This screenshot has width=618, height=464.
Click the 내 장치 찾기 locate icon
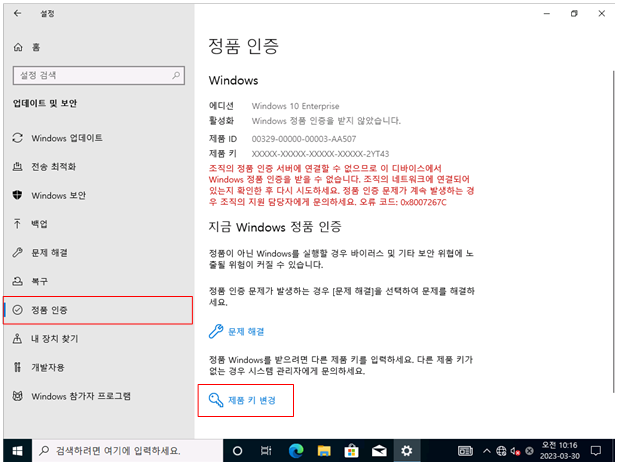17,339
